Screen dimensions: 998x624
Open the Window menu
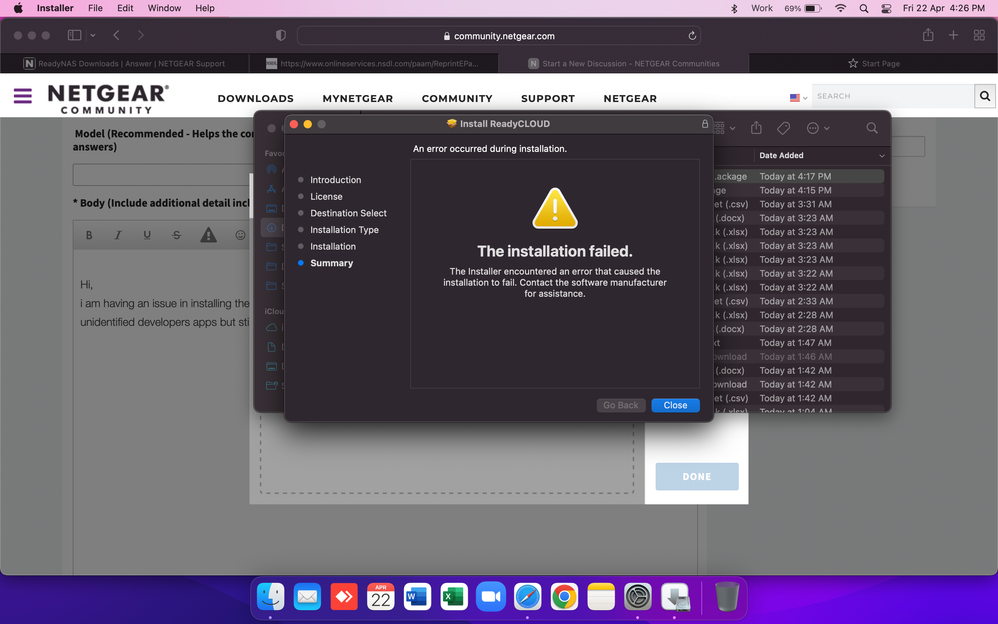tap(164, 8)
